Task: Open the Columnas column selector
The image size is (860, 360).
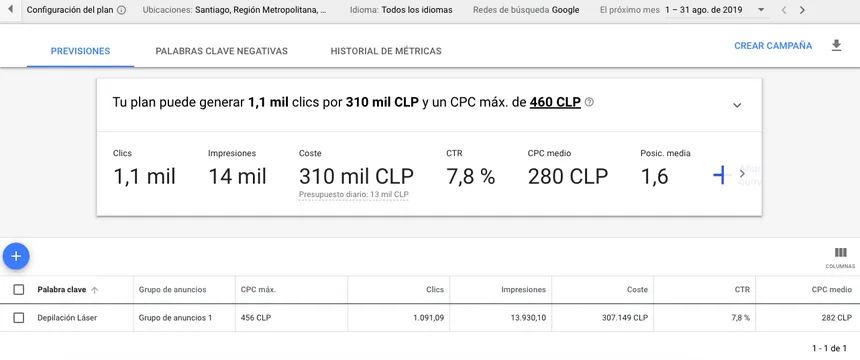Action: click(x=840, y=257)
